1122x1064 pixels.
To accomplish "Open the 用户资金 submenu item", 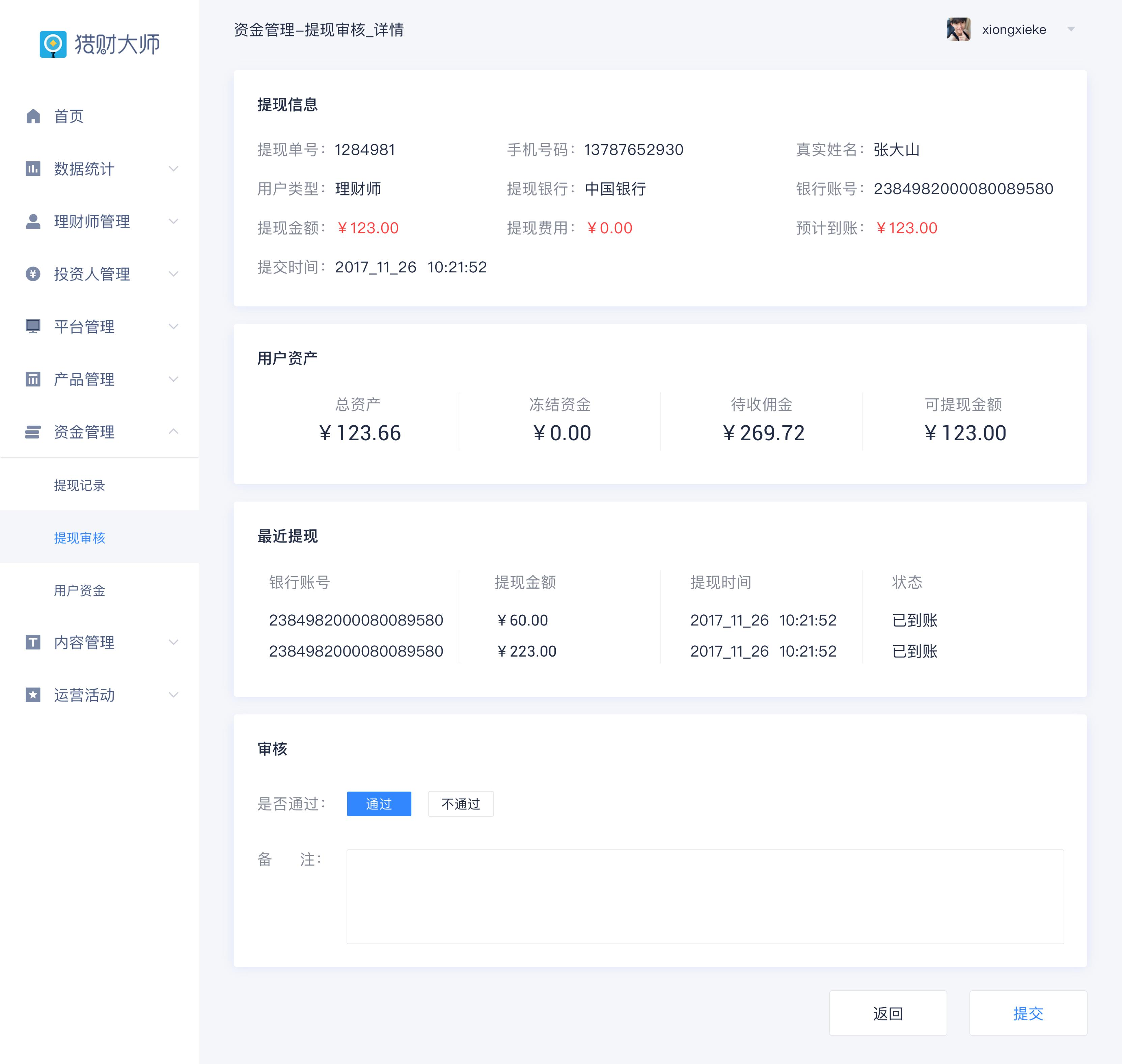I will tap(79, 590).
